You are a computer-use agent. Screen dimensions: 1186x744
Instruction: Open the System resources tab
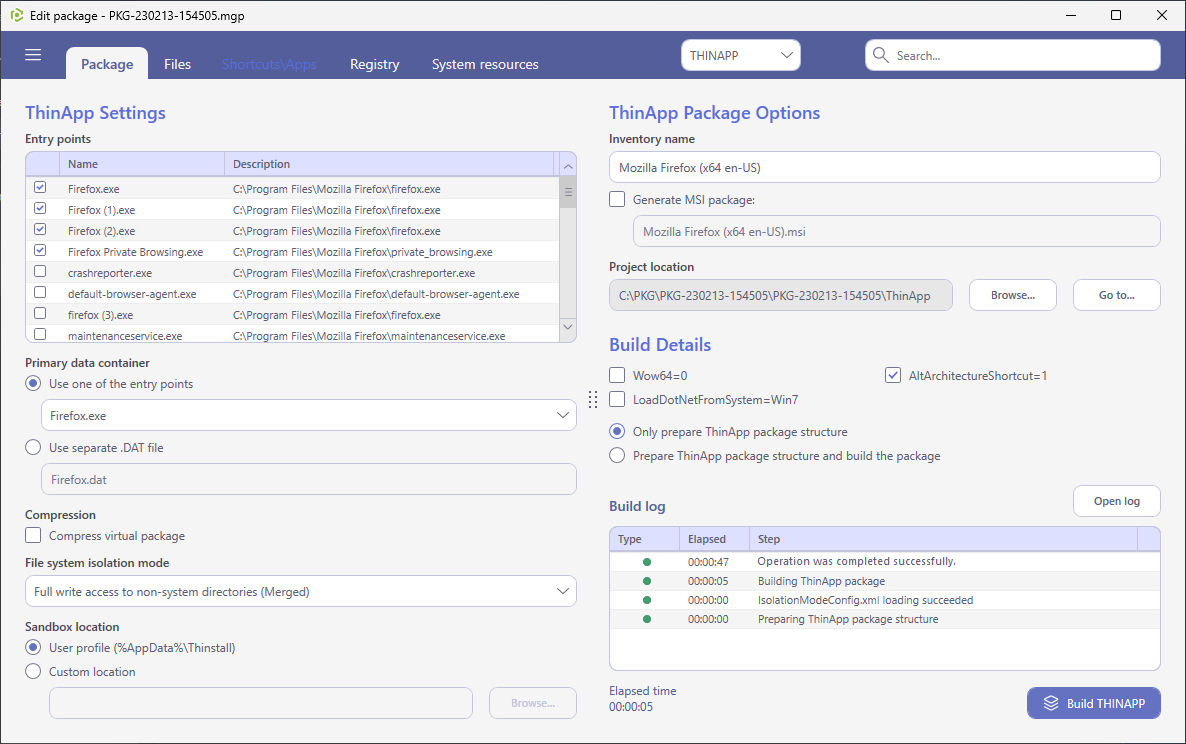tap(485, 64)
